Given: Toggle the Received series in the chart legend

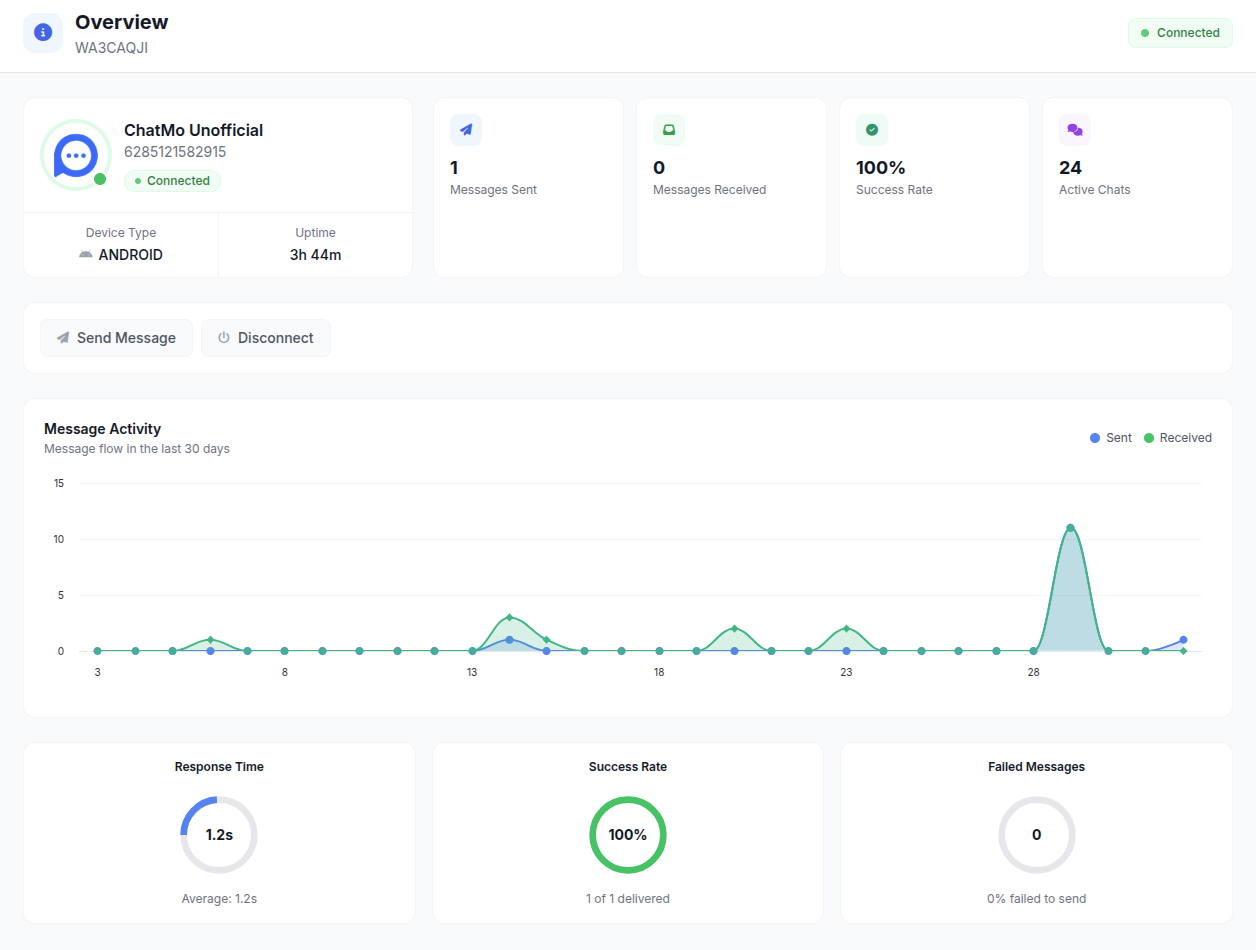Looking at the screenshot, I should point(1178,438).
